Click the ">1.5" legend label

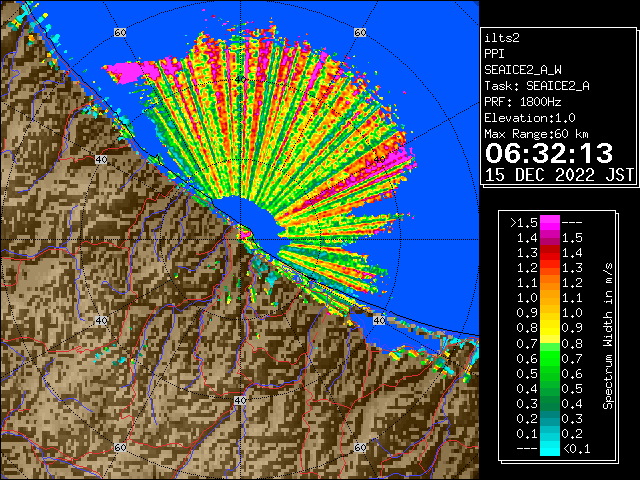tap(524, 223)
